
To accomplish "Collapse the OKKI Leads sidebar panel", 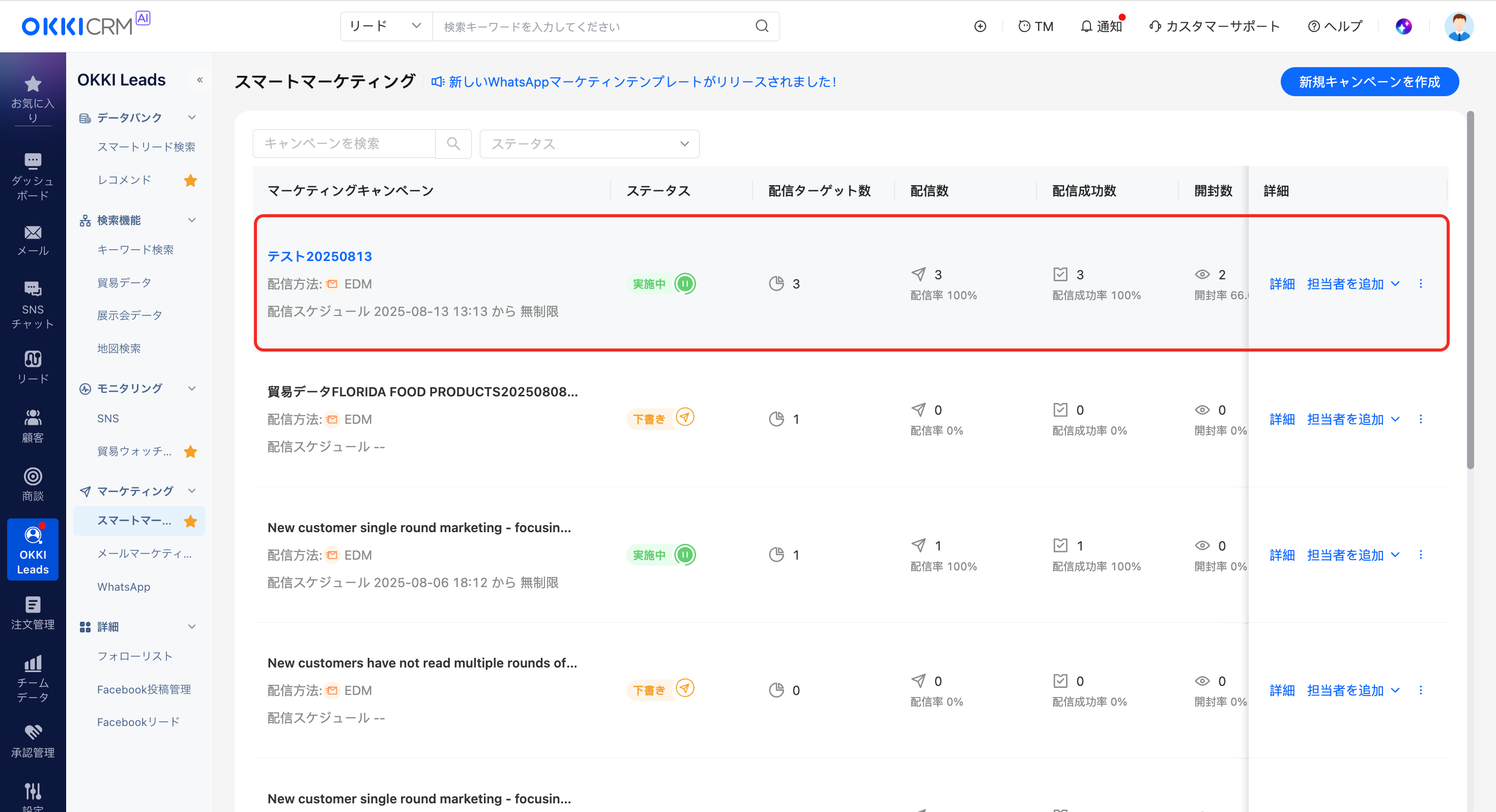I will (x=200, y=79).
